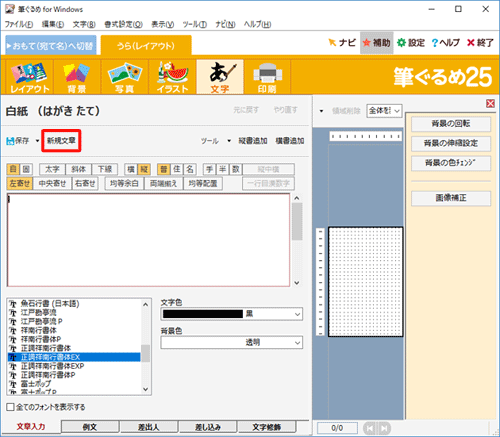Align text with 中央寄せ
500x437 pixels.
coord(52,183)
